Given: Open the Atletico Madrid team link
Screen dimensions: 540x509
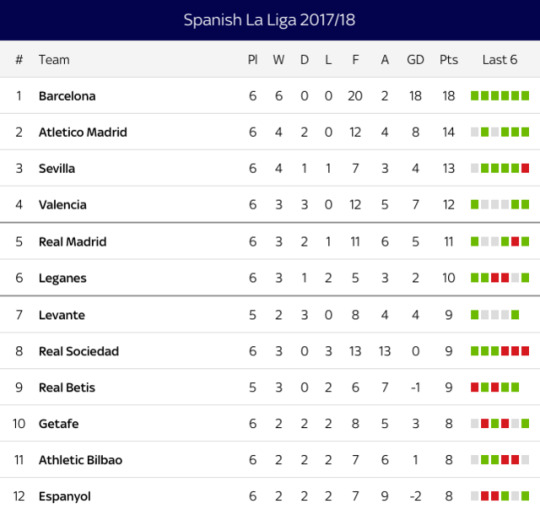Looking at the screenshot, I should [83, 132].
